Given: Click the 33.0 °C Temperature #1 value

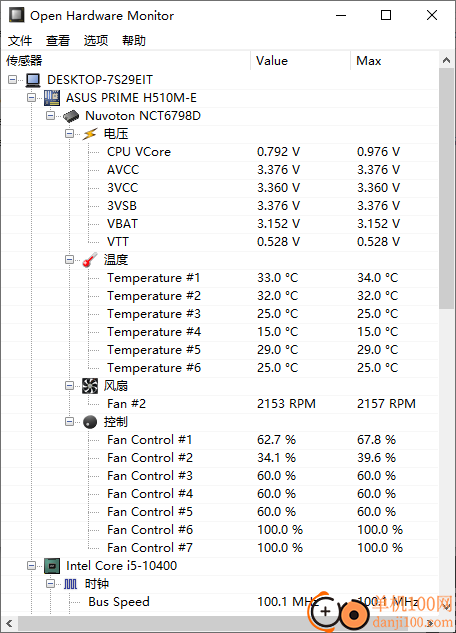Looking at the screenshot, I should pos(278,278).
